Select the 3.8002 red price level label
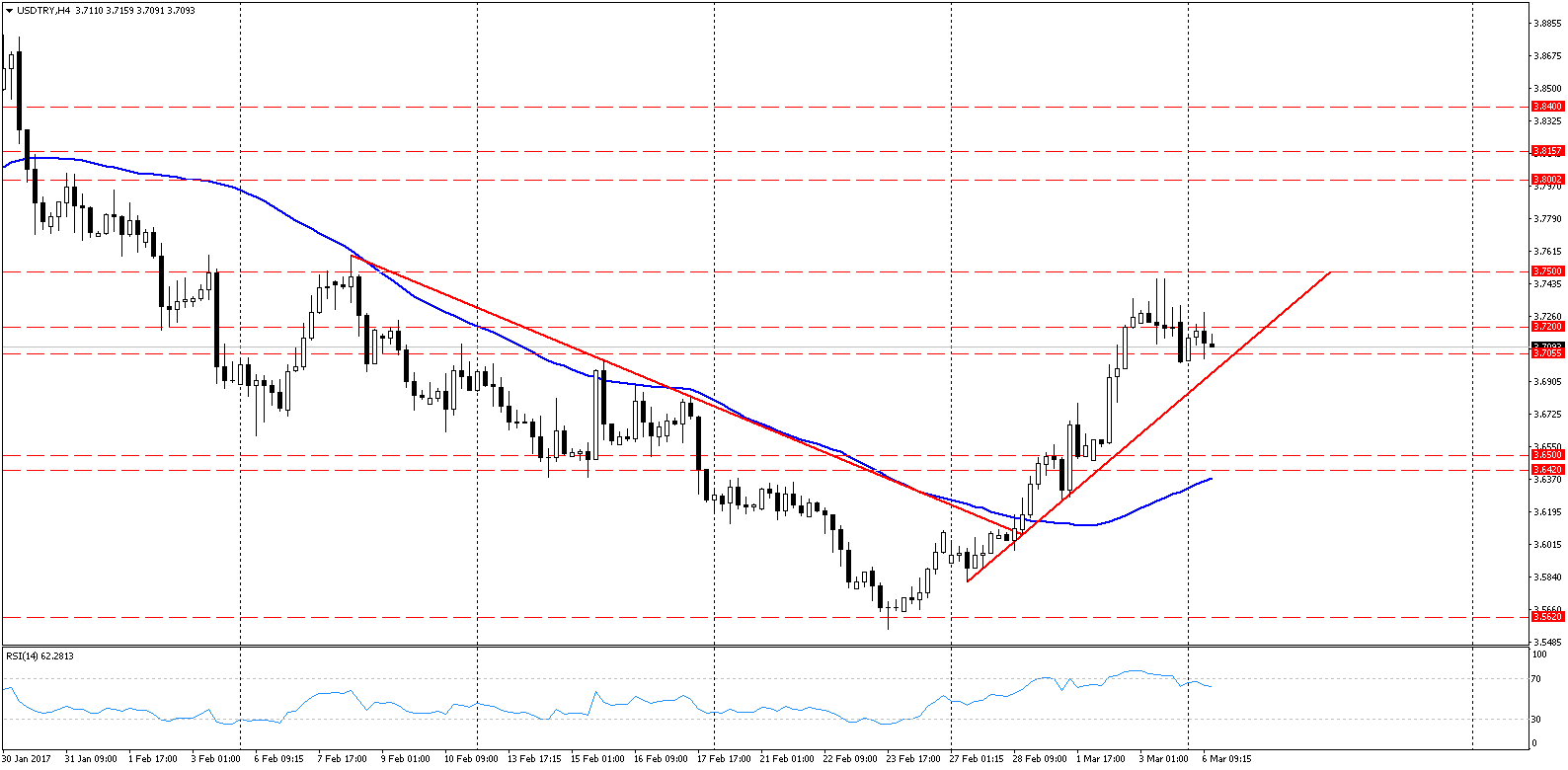 [x=1547, y=180]
